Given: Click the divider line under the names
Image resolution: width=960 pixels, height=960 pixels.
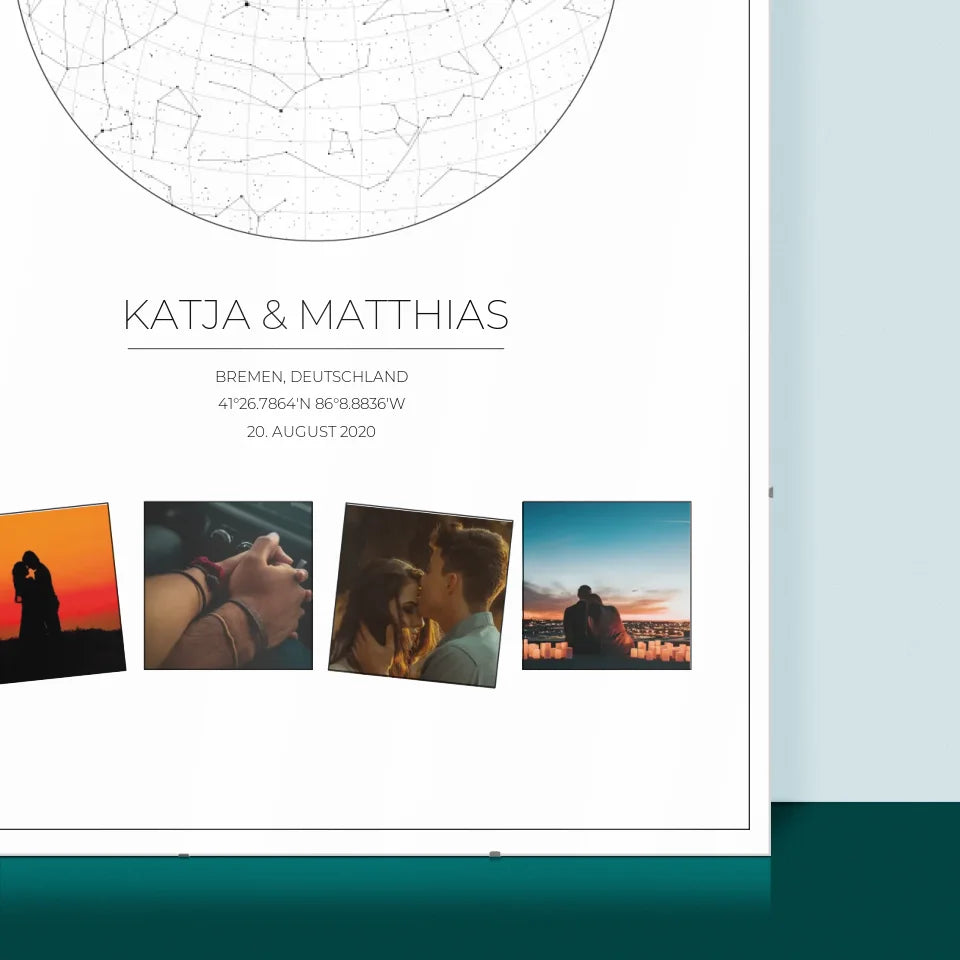Looking at the screenshot, I should point(315,349).
